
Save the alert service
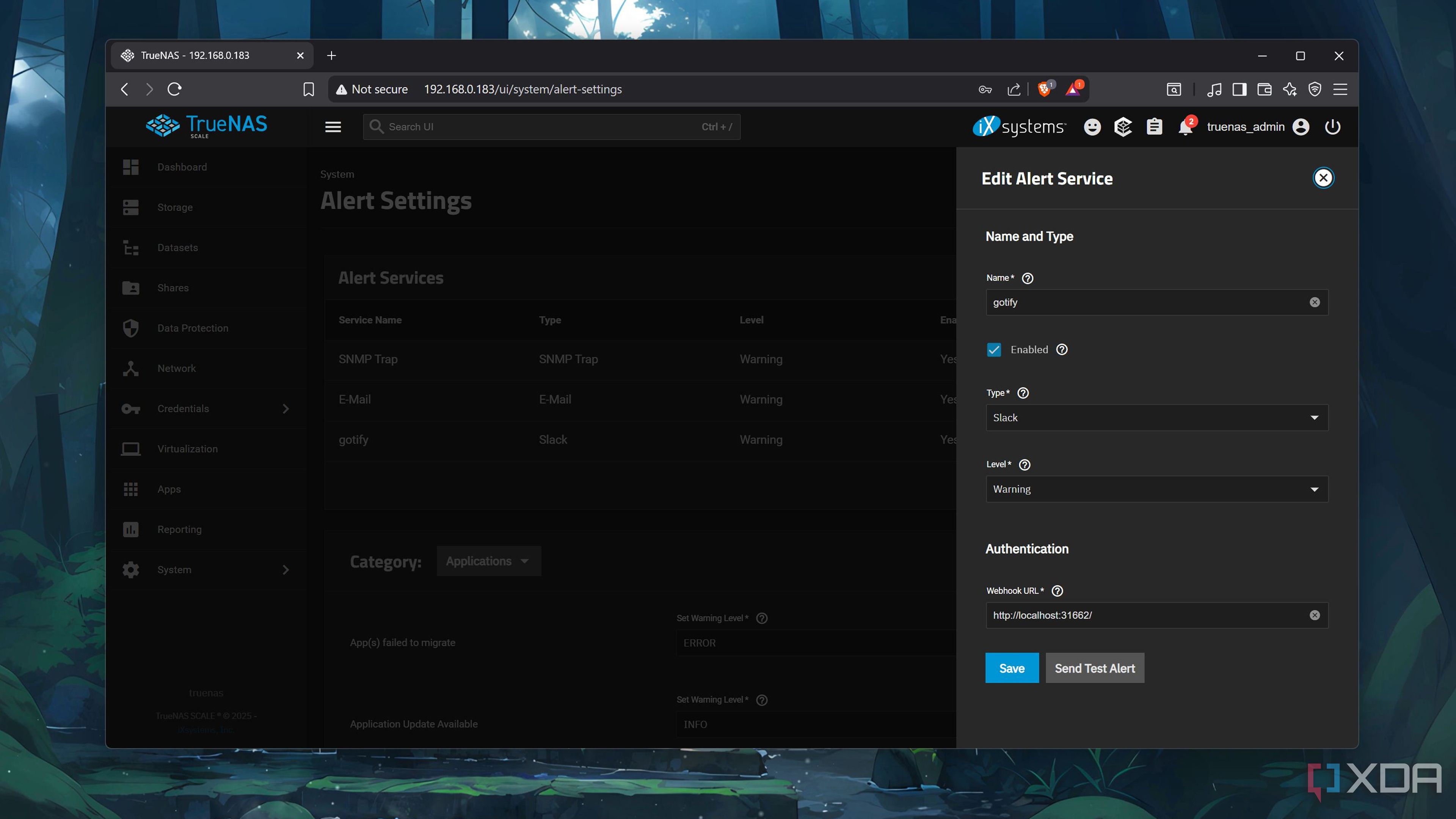pyautogui.click(x=1011, y=668)
